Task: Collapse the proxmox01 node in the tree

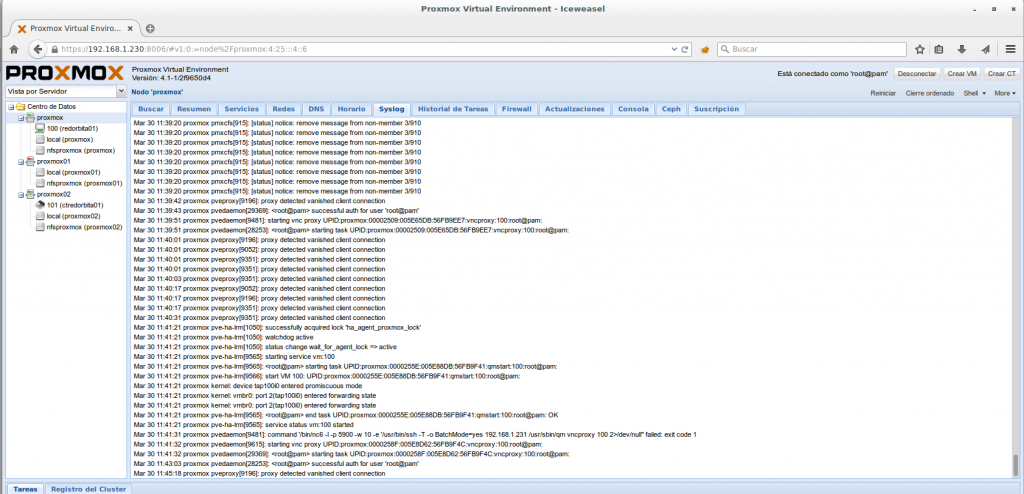Action: pyautogui.click(x=21, y=161)
